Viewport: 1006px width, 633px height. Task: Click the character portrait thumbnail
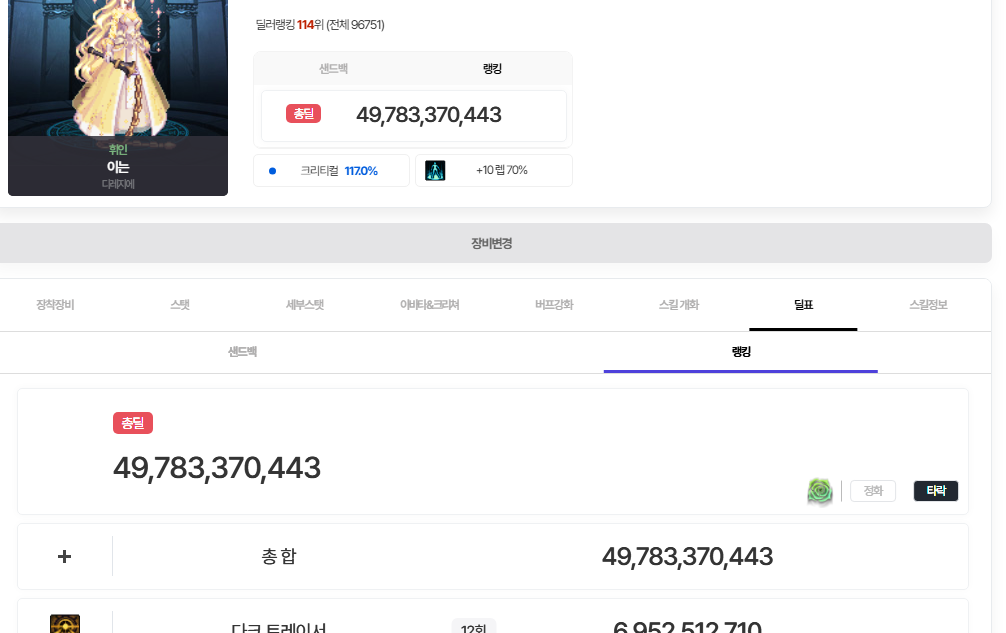118,70
